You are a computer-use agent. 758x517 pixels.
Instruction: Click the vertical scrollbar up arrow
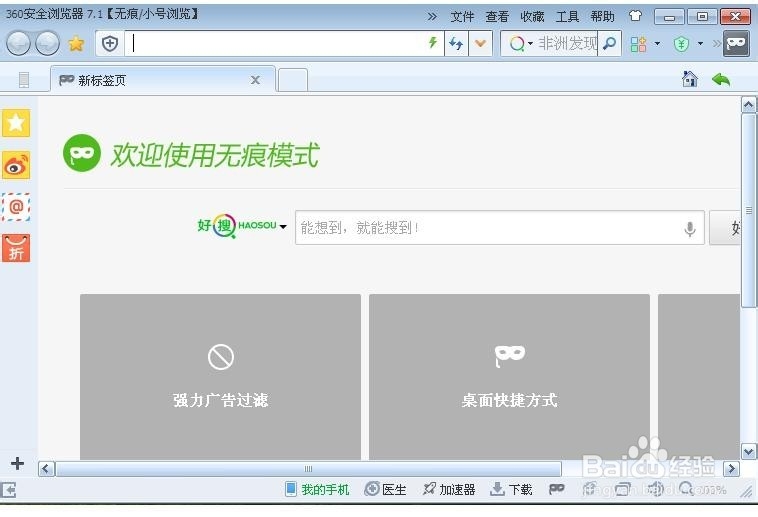tap(748, 104)
